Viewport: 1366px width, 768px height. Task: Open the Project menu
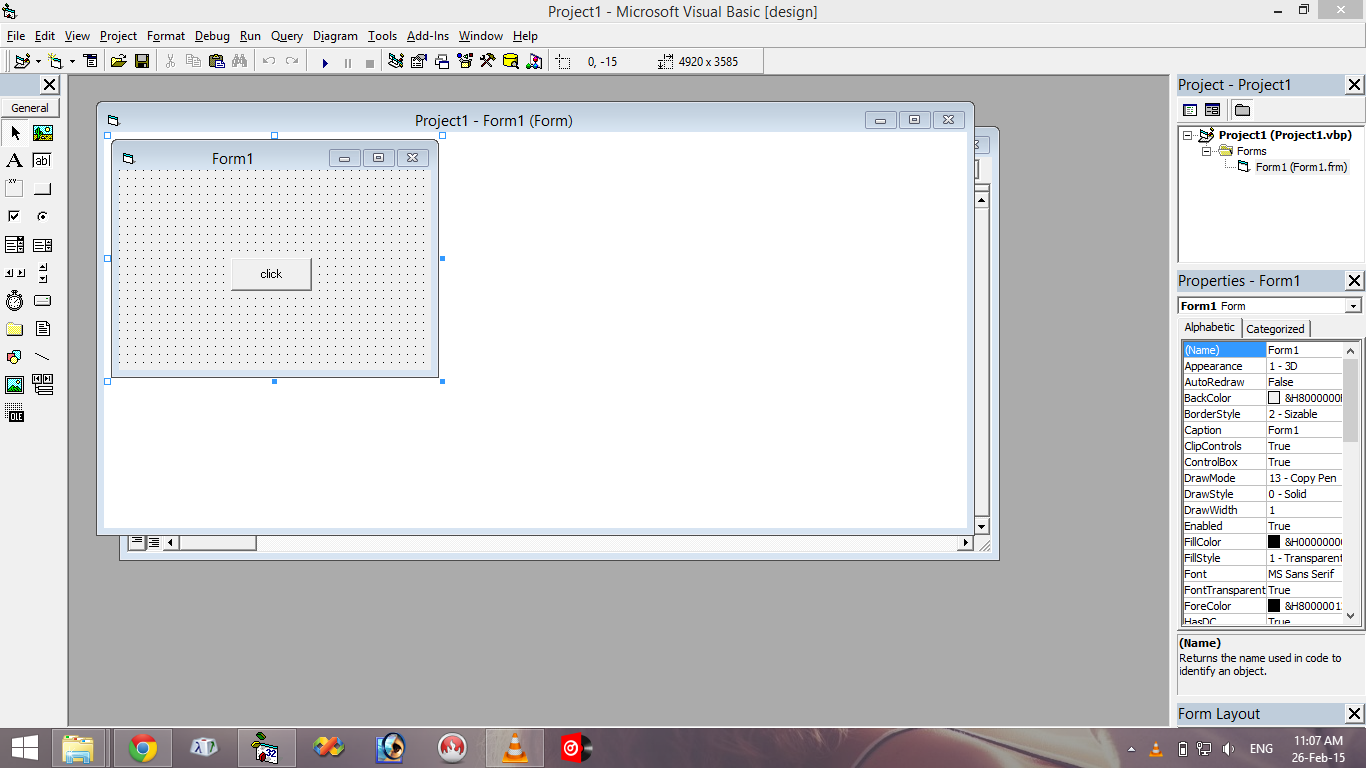(118, 36)
